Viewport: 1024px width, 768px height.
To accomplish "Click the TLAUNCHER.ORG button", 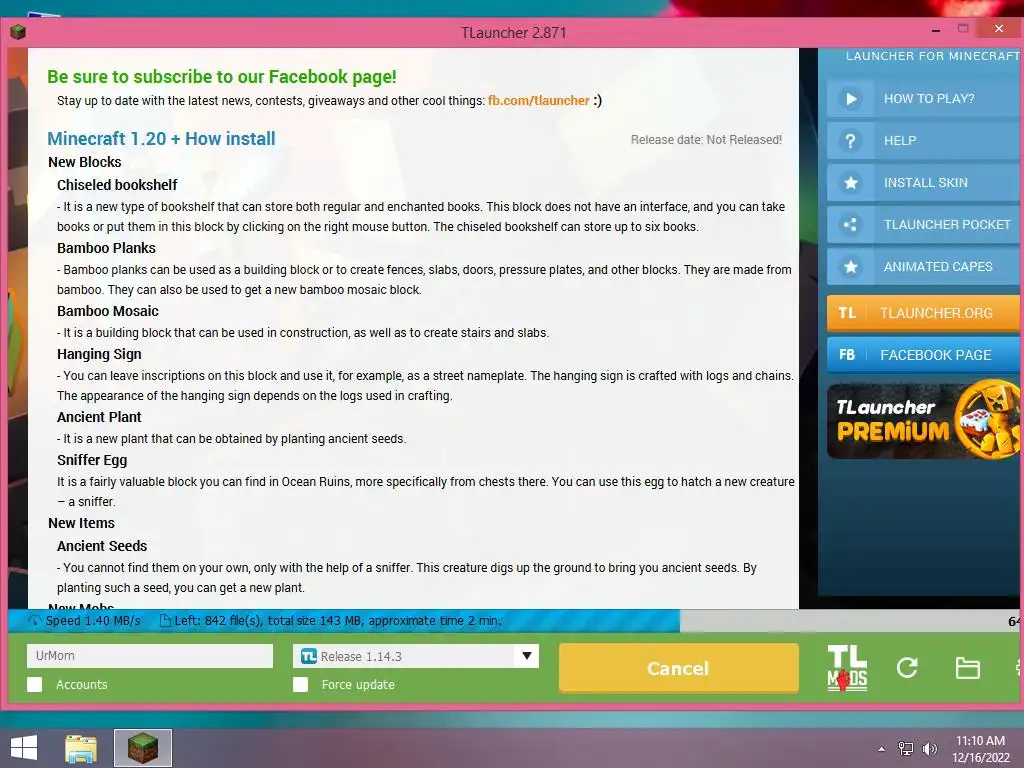I will [x=925, y=313].
